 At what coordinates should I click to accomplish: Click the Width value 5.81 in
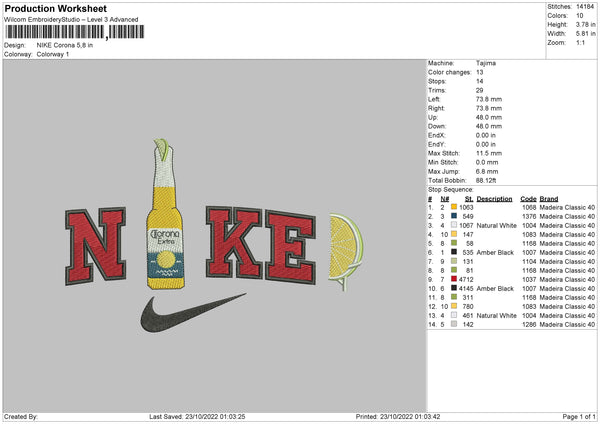pos(585,34)
